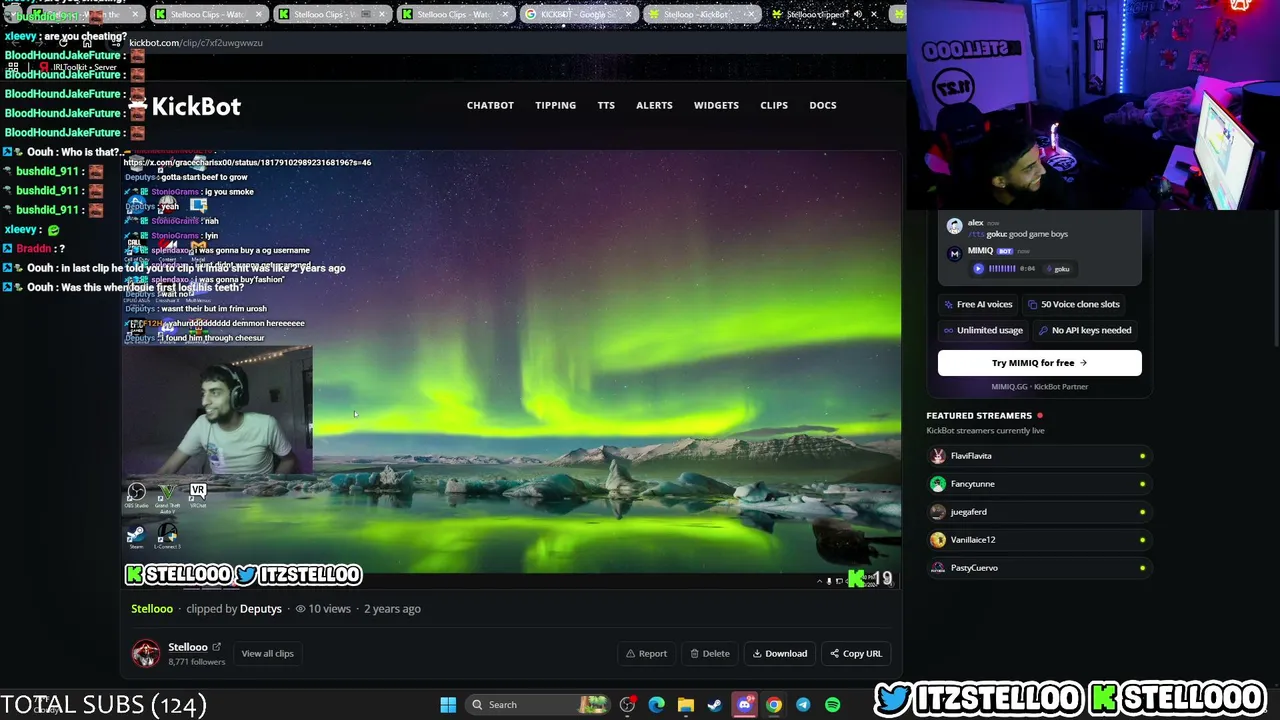Click Vanillaice12's avatar icon

(x=938, y=540)
